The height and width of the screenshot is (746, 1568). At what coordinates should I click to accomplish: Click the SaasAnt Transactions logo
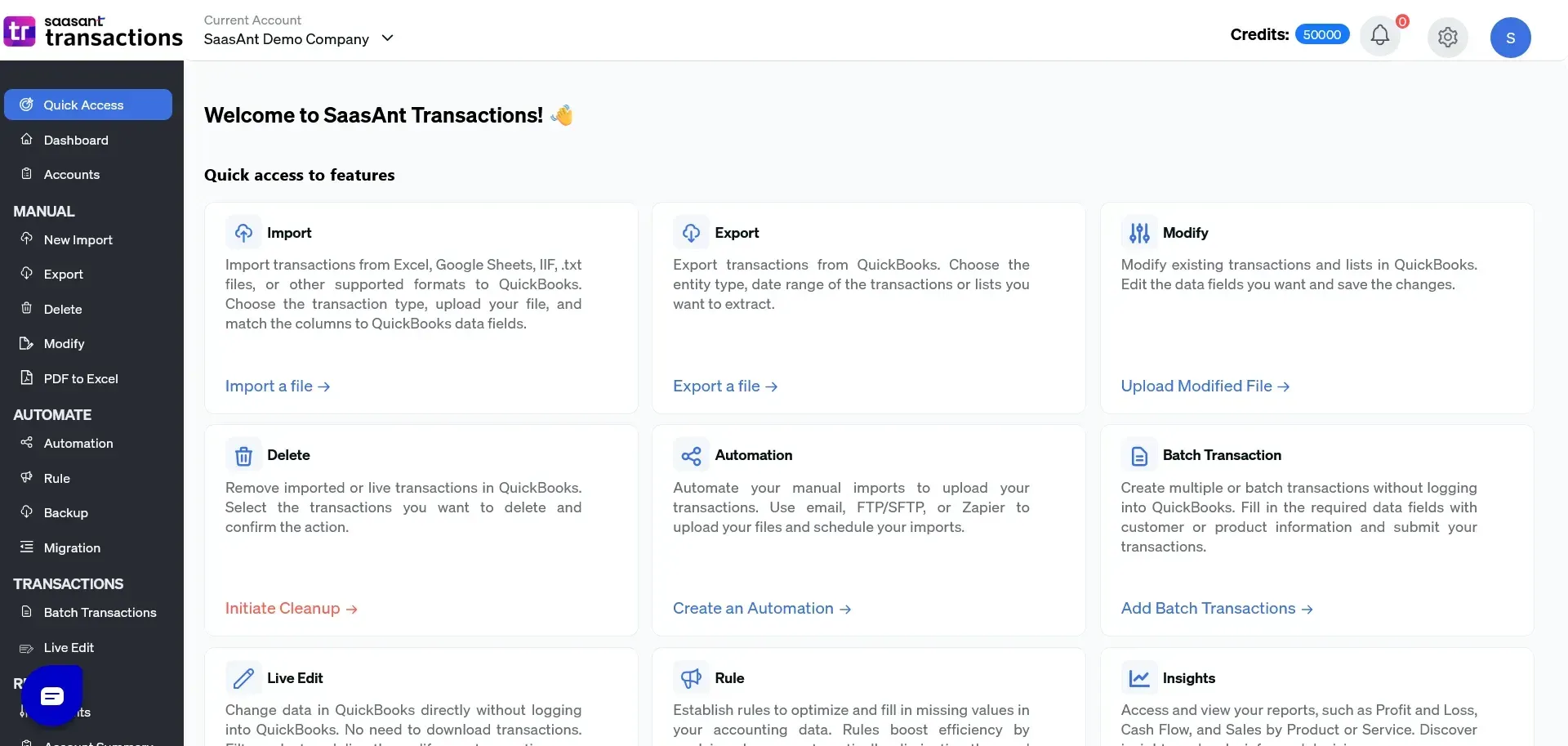coord(93,32)
